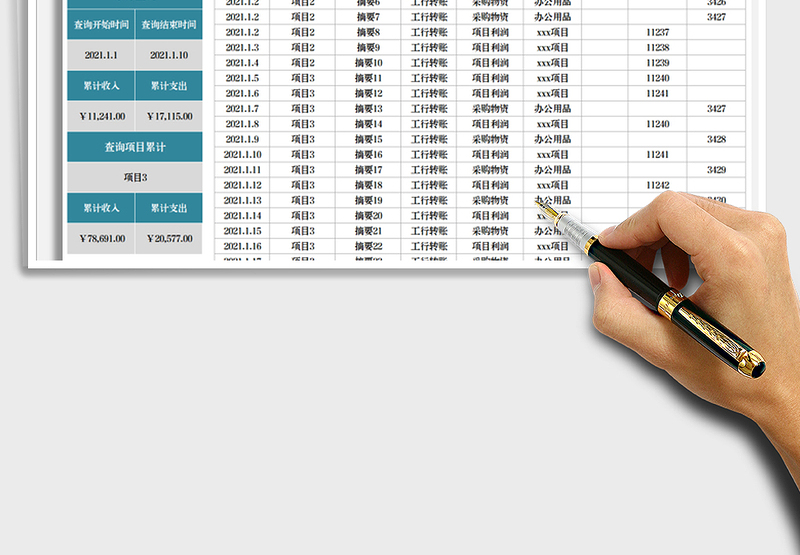800x555 pixels.
Task: Click the 摘要22 summary cell
Action: 369,246
